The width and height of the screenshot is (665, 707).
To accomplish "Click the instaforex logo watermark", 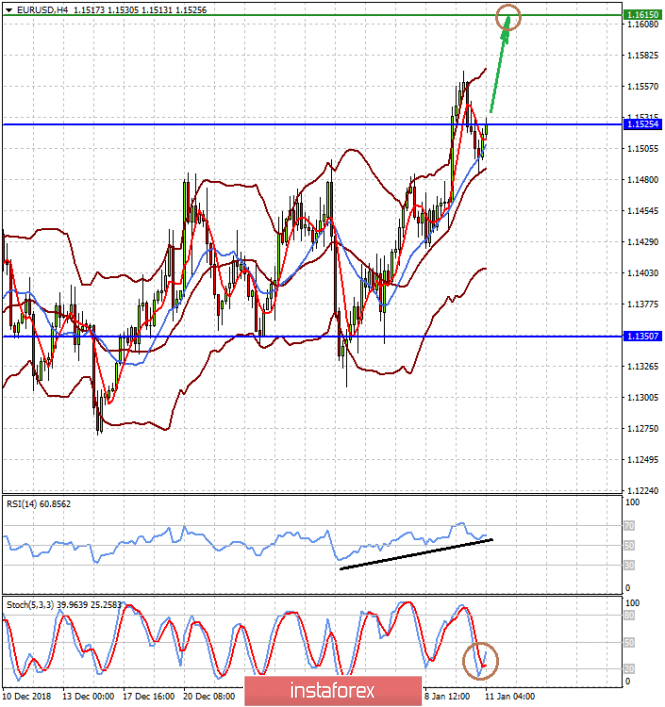I will pos(330,690).
